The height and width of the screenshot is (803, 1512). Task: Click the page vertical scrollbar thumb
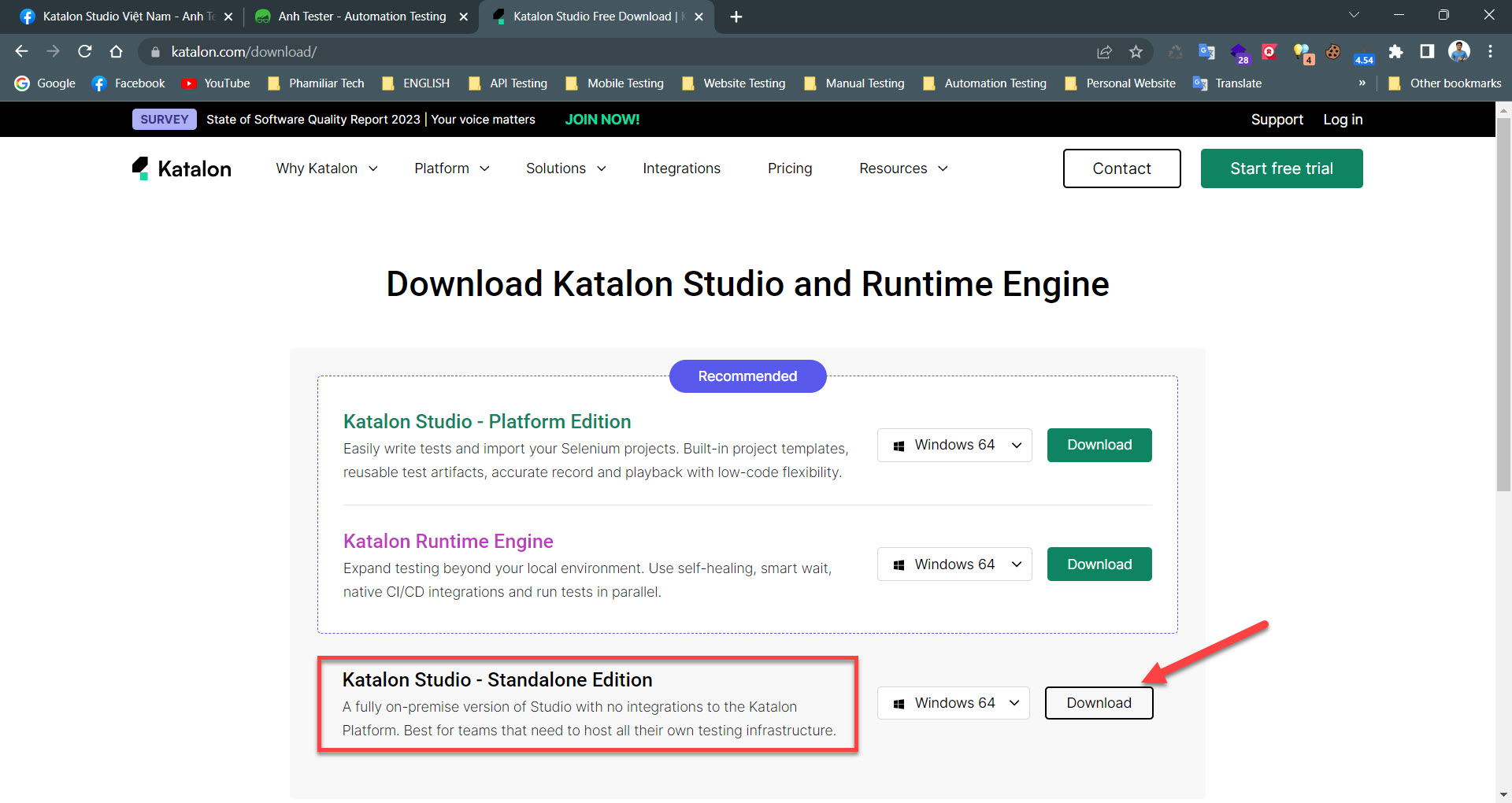tap(1503, 305)
